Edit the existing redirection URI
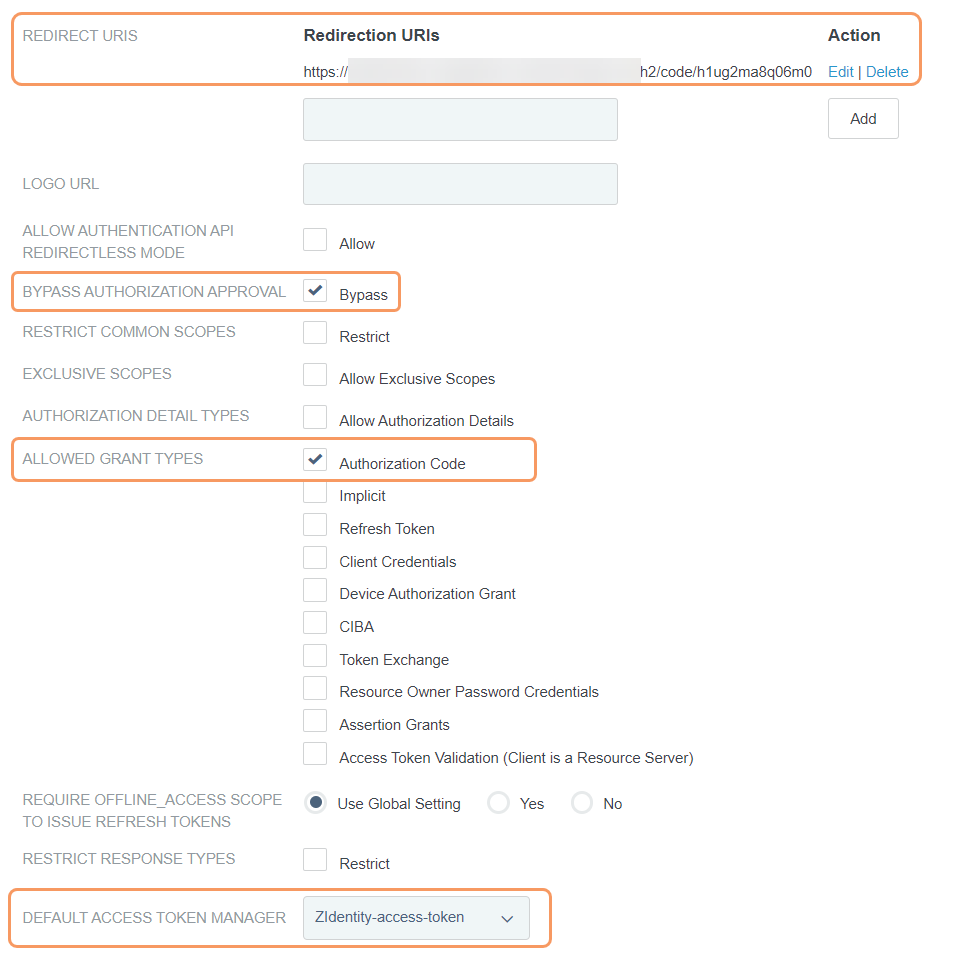This screenshot has width=962, height=955. pyautogui.click(x=840, y=71)
